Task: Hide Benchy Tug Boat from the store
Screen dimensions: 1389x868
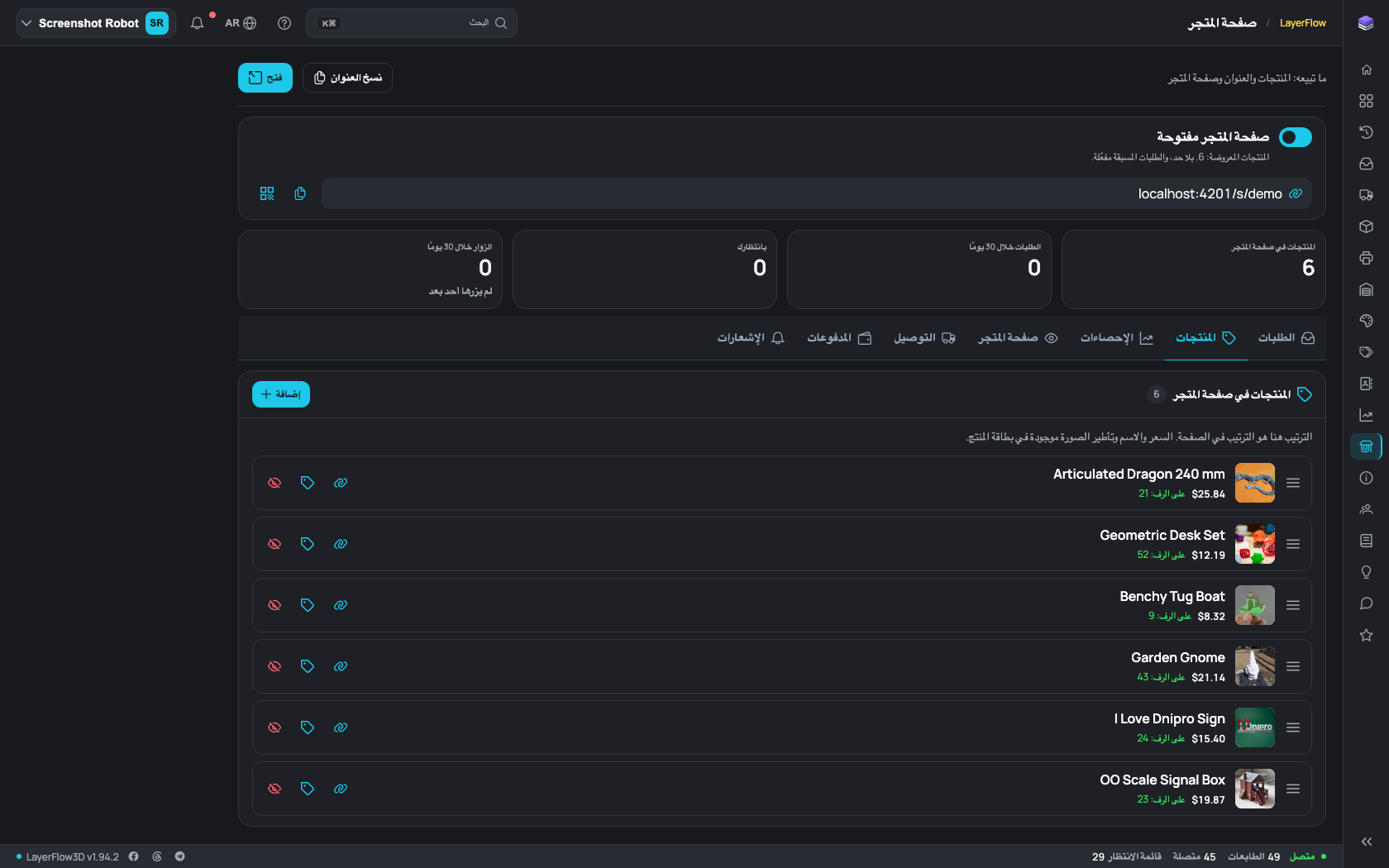Action: [x=274, y=605]
